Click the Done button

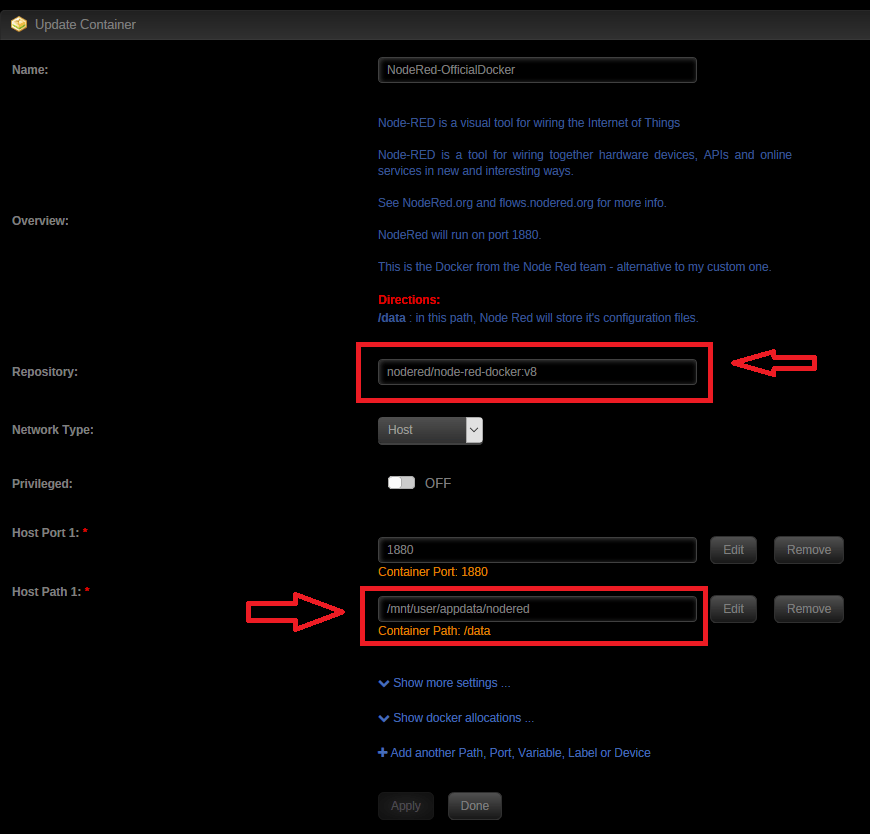474,806
